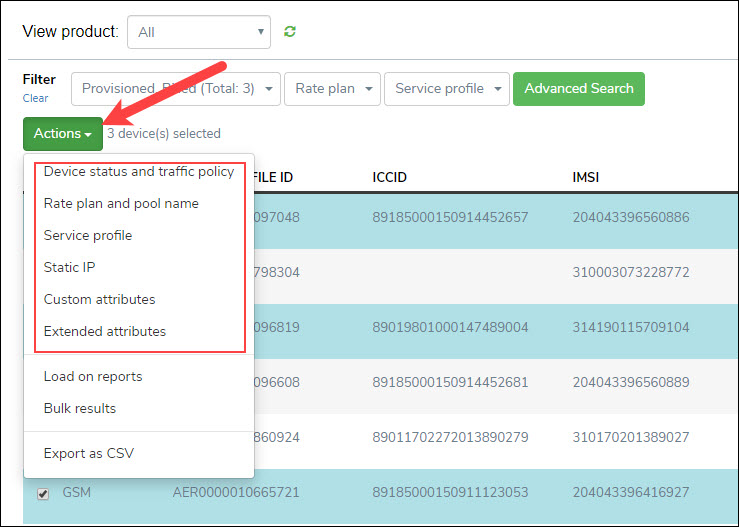Click the GSM cell in last row
Image resolution: width=739 pixels, height=527 pixels.
pos(76,493)
